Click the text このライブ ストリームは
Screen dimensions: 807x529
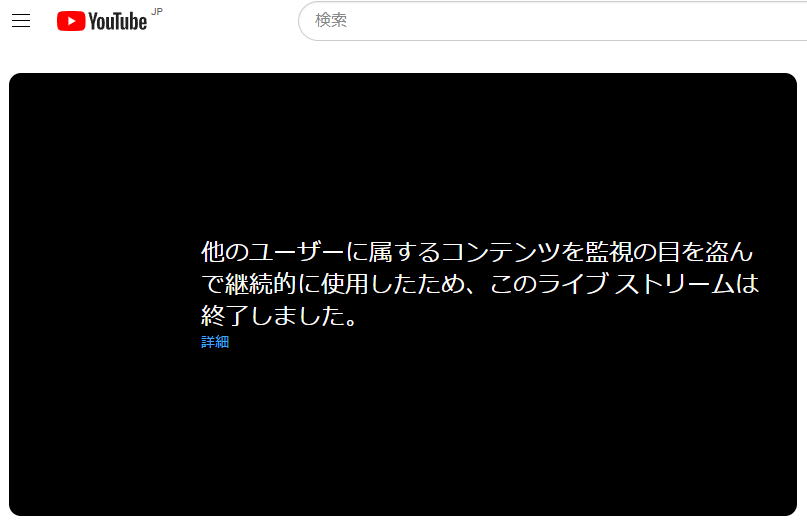click(624, 284)
